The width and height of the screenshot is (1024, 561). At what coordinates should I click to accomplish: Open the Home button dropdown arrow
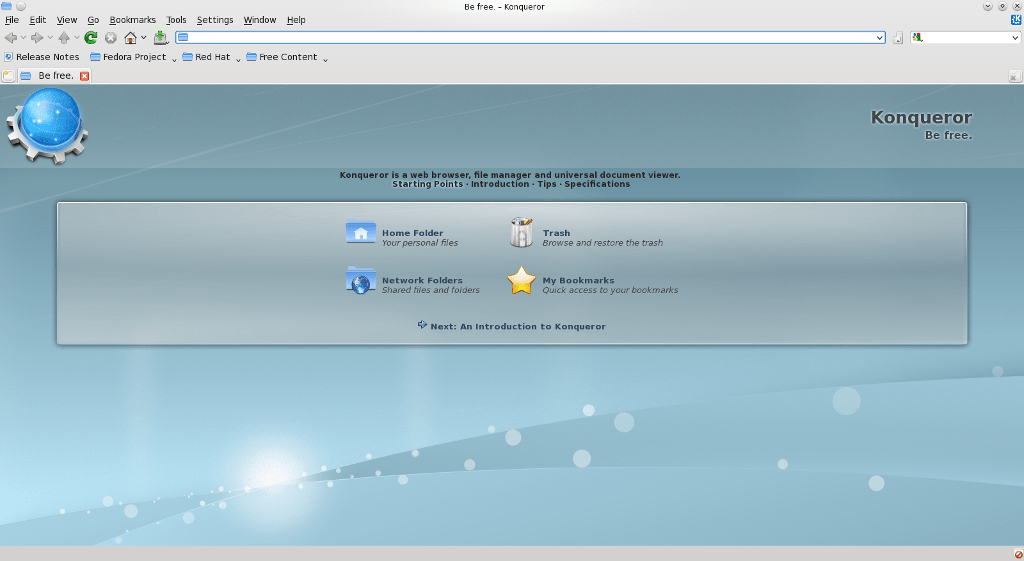(144, 38)
